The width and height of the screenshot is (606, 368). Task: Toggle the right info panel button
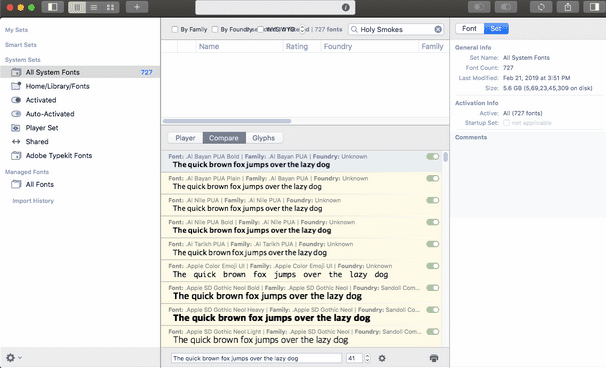[594, 7]
